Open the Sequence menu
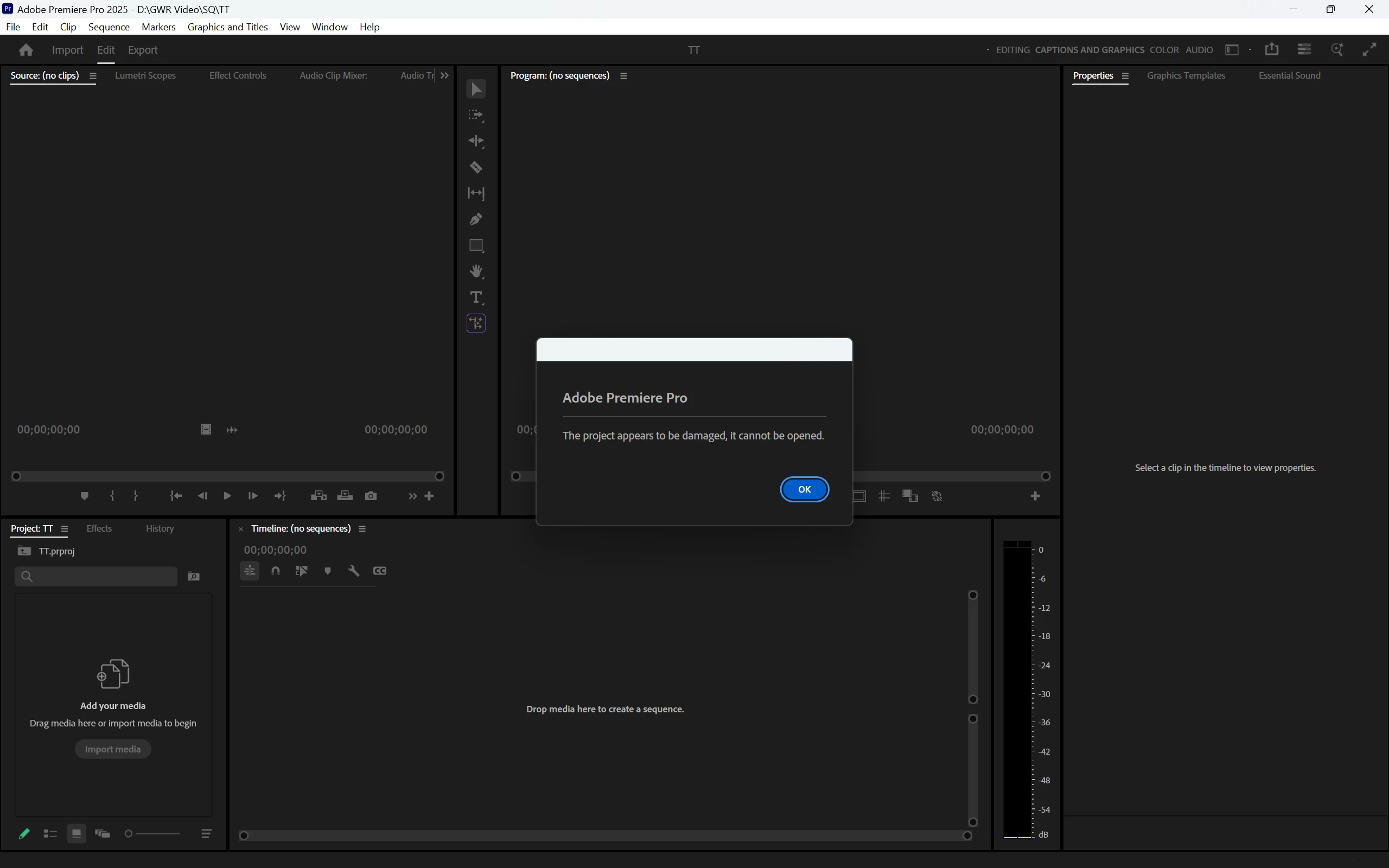The height and width of the screenshot is (868, 1389). click(x=109, y=27)
